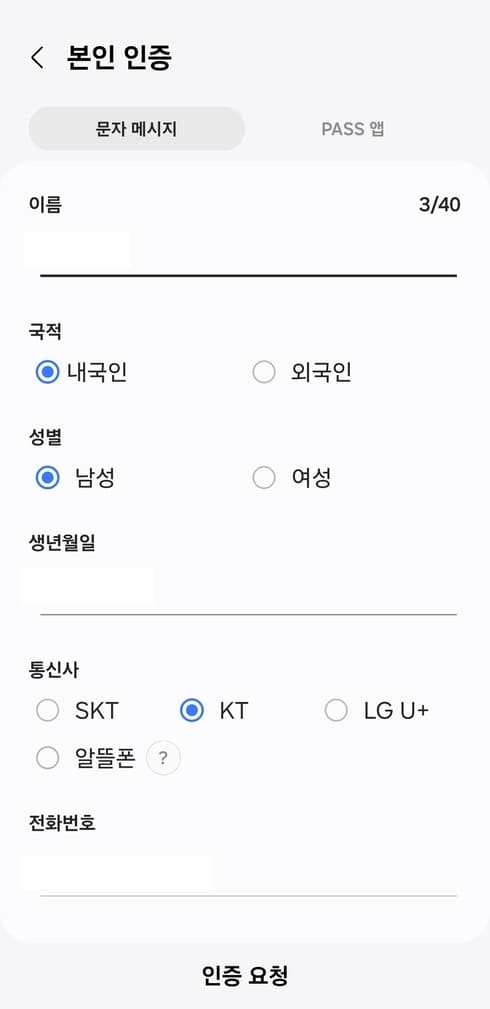The width and height of the screenshot is (490, 1009).
Task: Choose the 외국인 nationality option
Action: [x=302, y=372]
